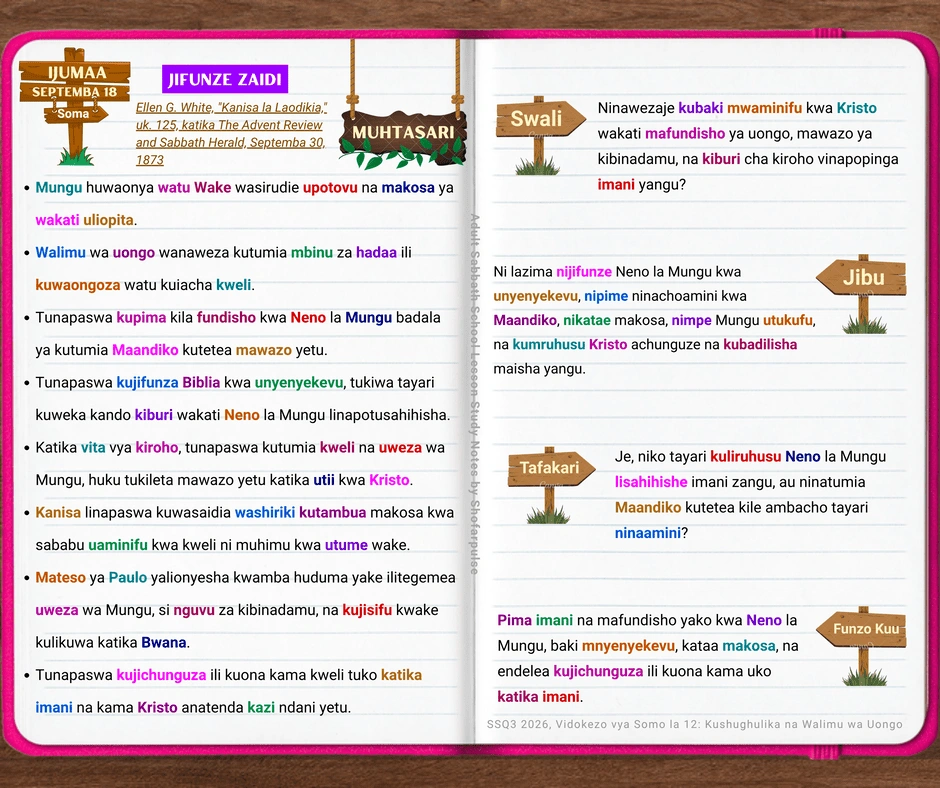The image size is (940, 788).
Task: Click the reflection text 'Je, niko tayari kuliruhusu Neno'
Action: tap(750, 456)
